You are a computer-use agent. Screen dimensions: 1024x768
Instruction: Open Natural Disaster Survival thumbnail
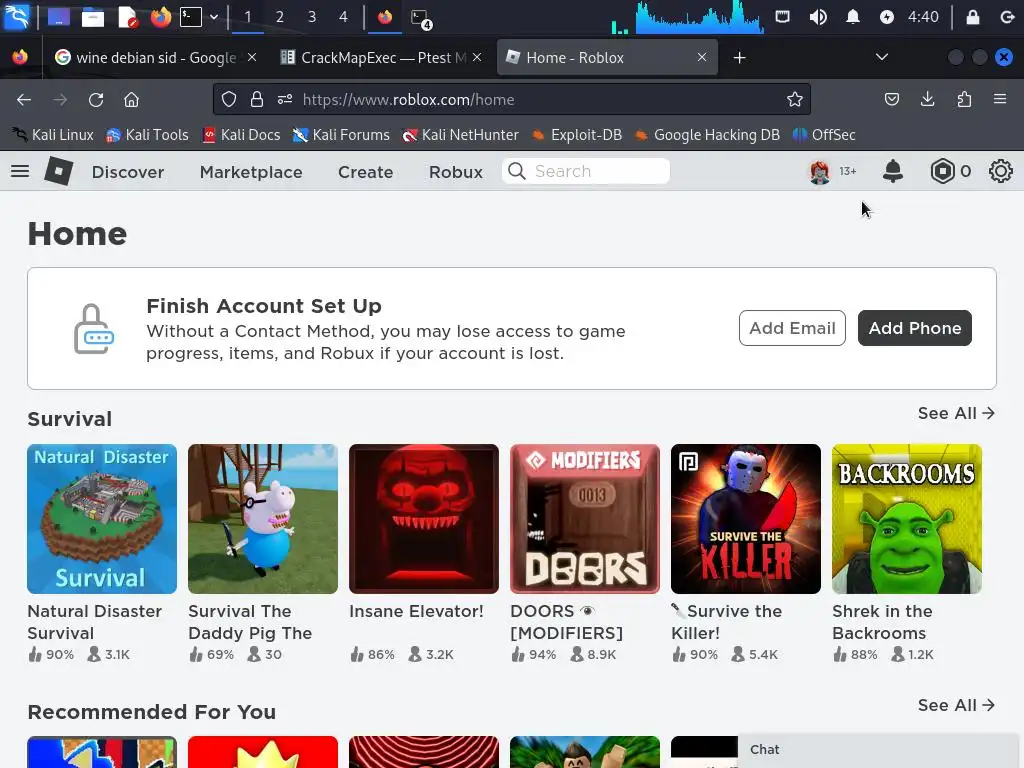(102, 519)
